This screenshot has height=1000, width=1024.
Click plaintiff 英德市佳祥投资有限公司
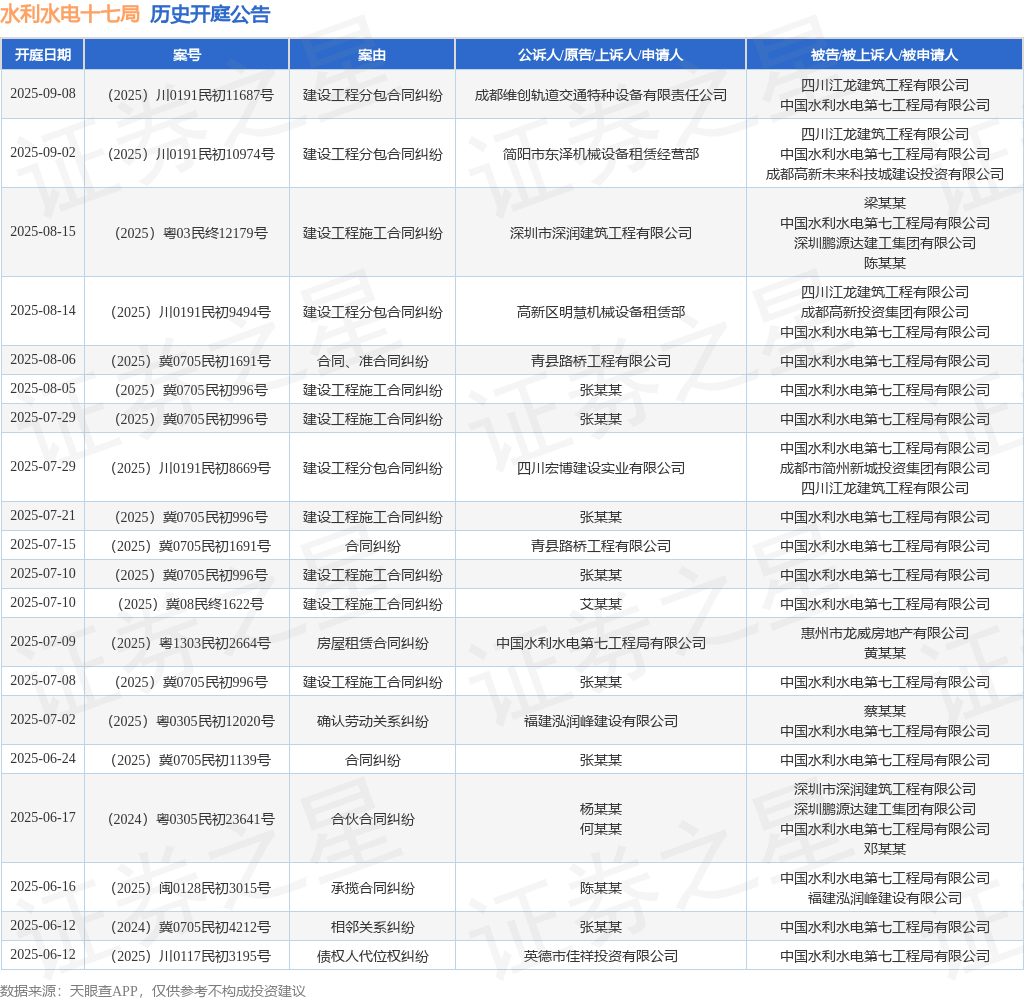(600, 956)
